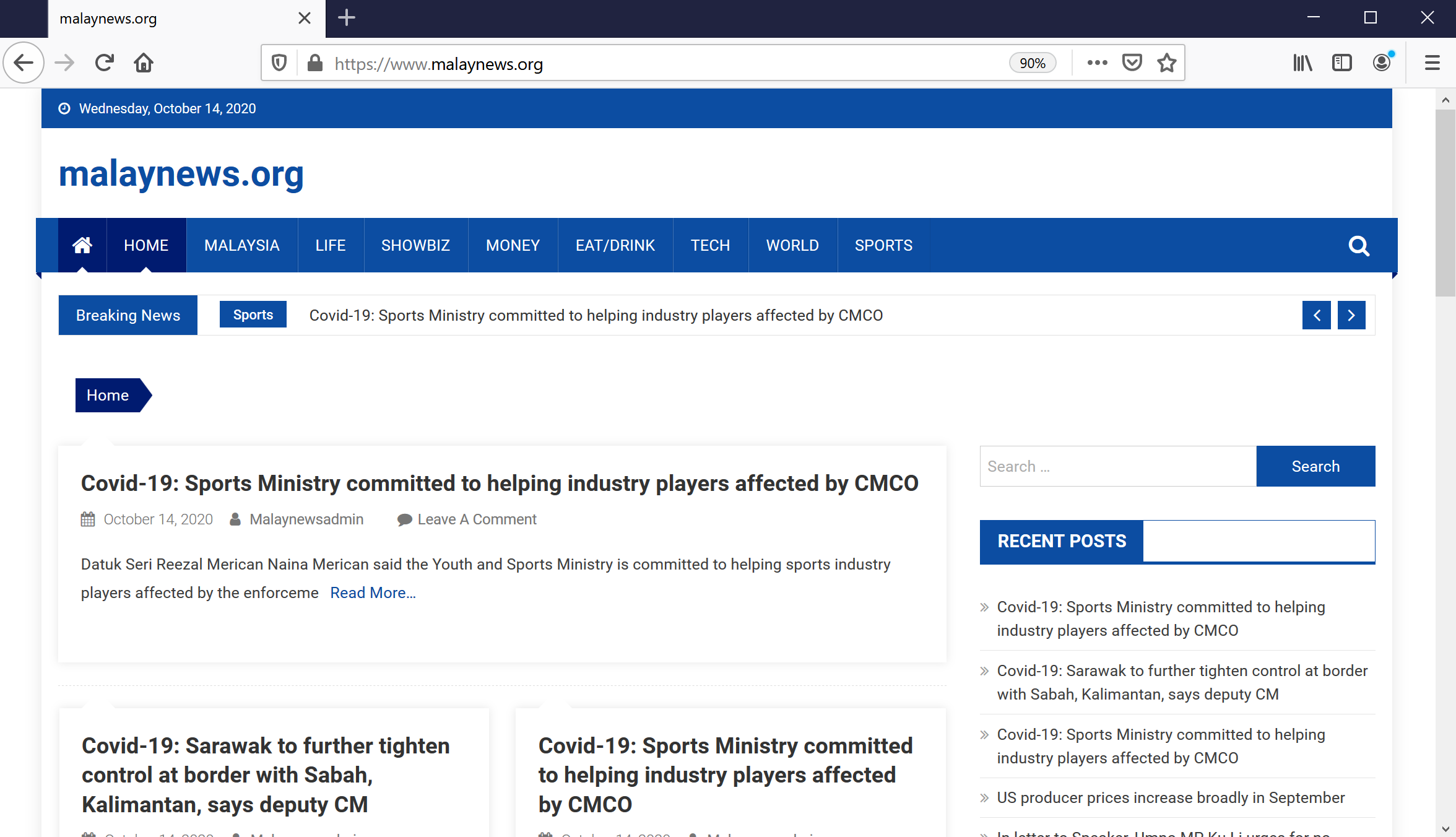Open the EAT/DRINK section

[x=615, y=245]
